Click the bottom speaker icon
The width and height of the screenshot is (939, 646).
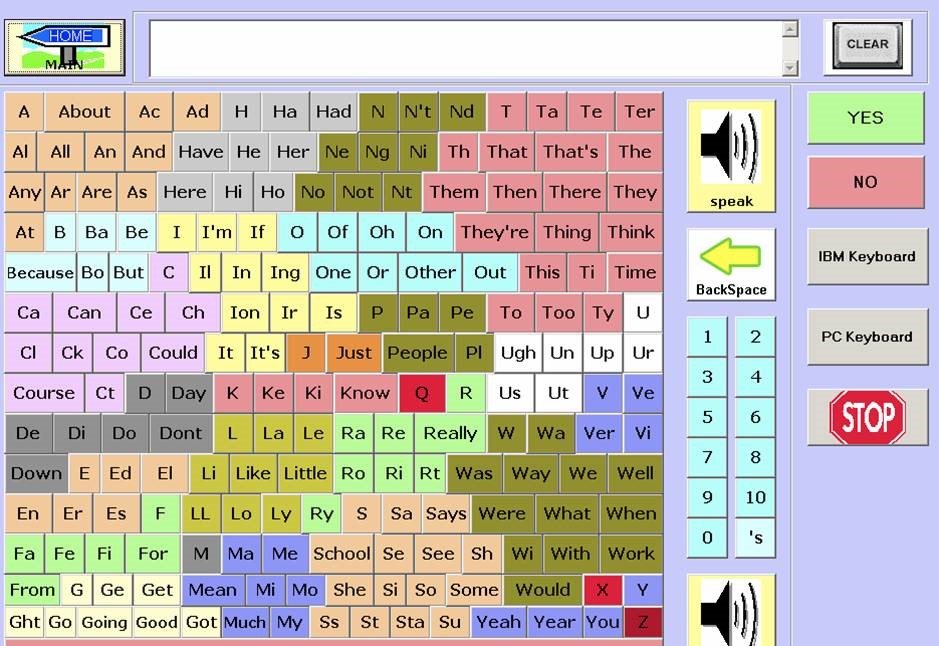point(731,610)
